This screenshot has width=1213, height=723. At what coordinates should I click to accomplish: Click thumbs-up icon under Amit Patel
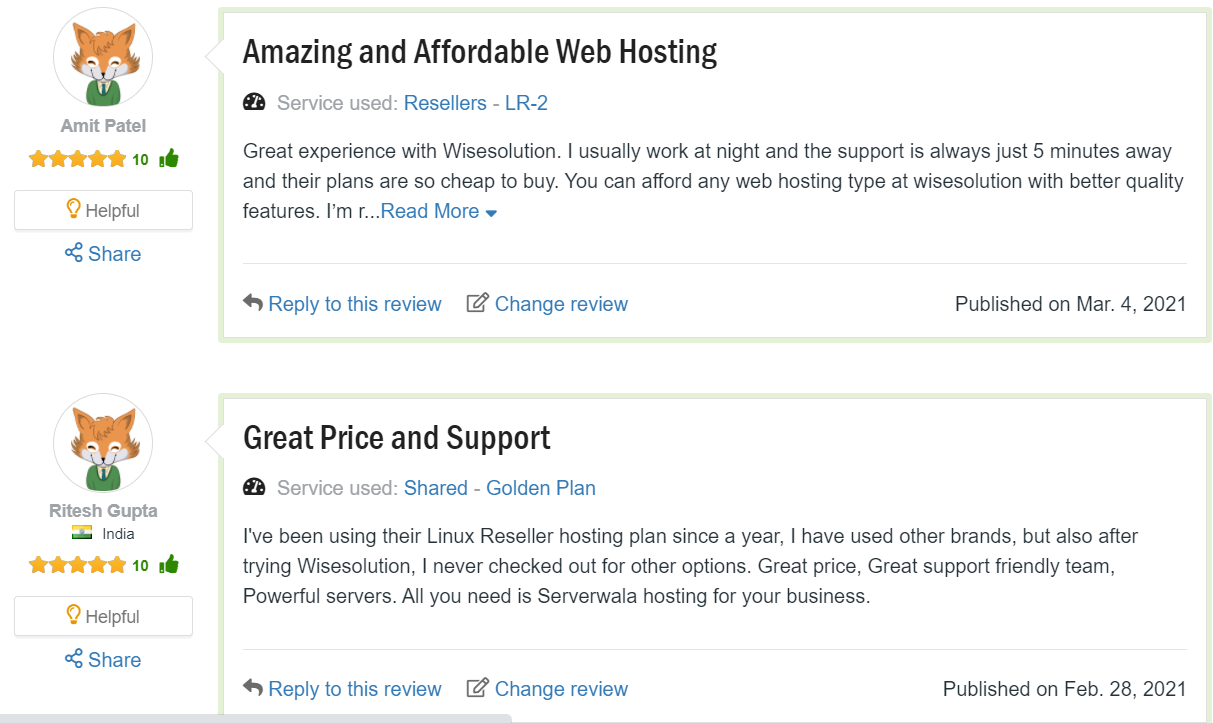tap(169, 159)
